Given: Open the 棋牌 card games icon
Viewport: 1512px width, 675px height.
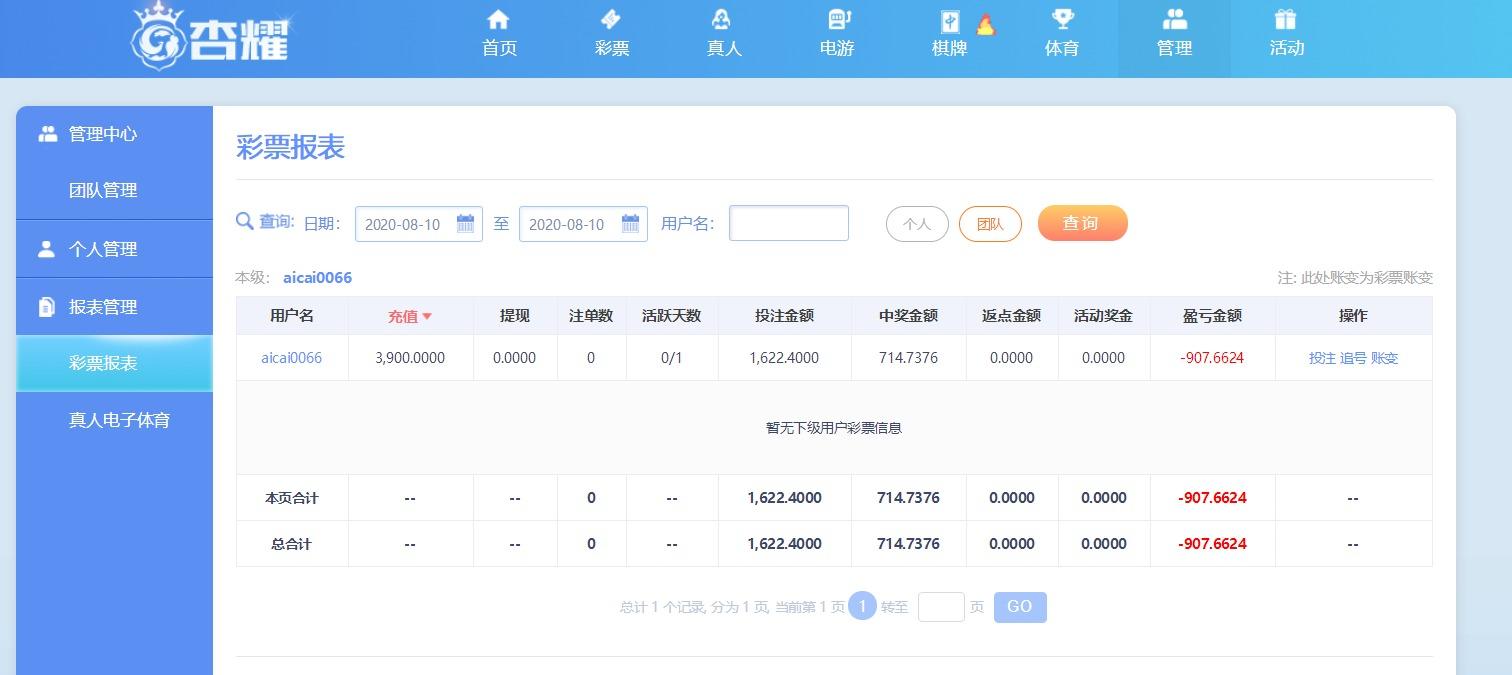Looking at the screenshot, I should pos(949,22).
